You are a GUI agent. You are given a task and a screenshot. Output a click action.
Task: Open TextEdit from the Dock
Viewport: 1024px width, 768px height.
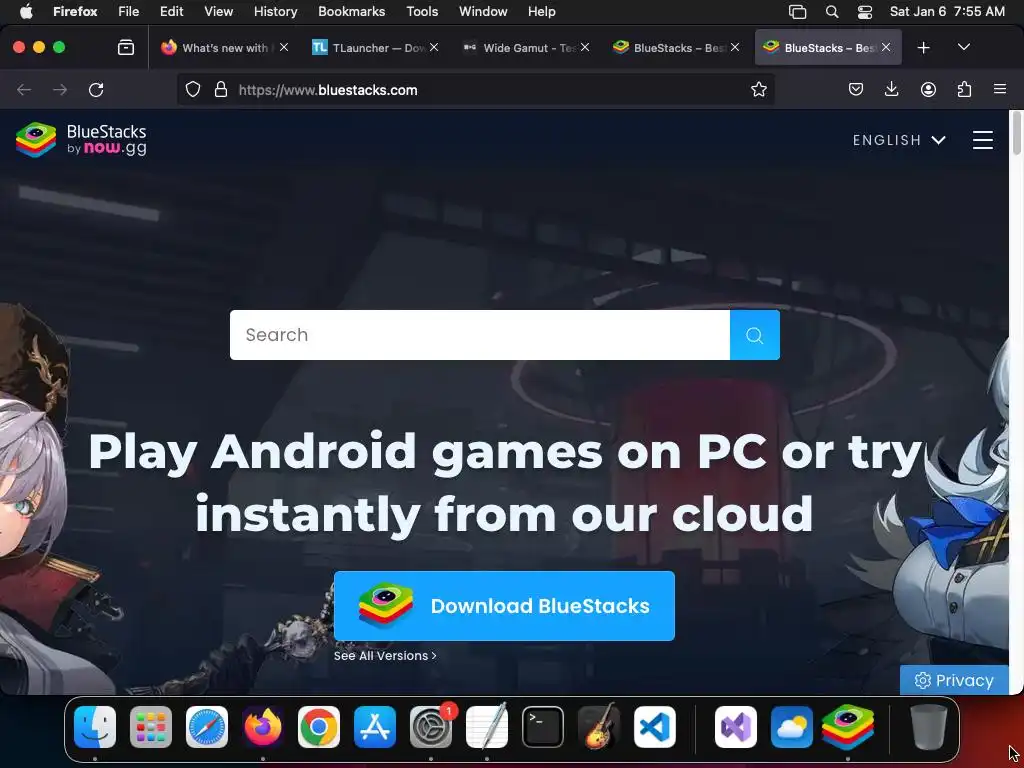487,726
